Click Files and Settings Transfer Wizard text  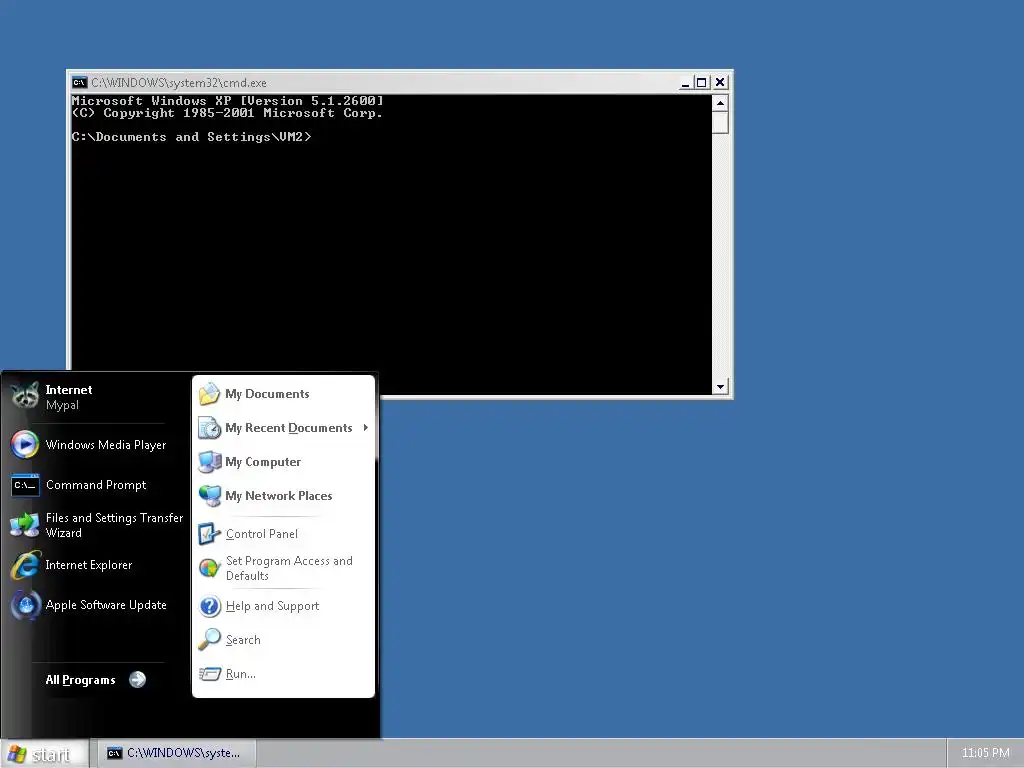click(x=114, y=525)
